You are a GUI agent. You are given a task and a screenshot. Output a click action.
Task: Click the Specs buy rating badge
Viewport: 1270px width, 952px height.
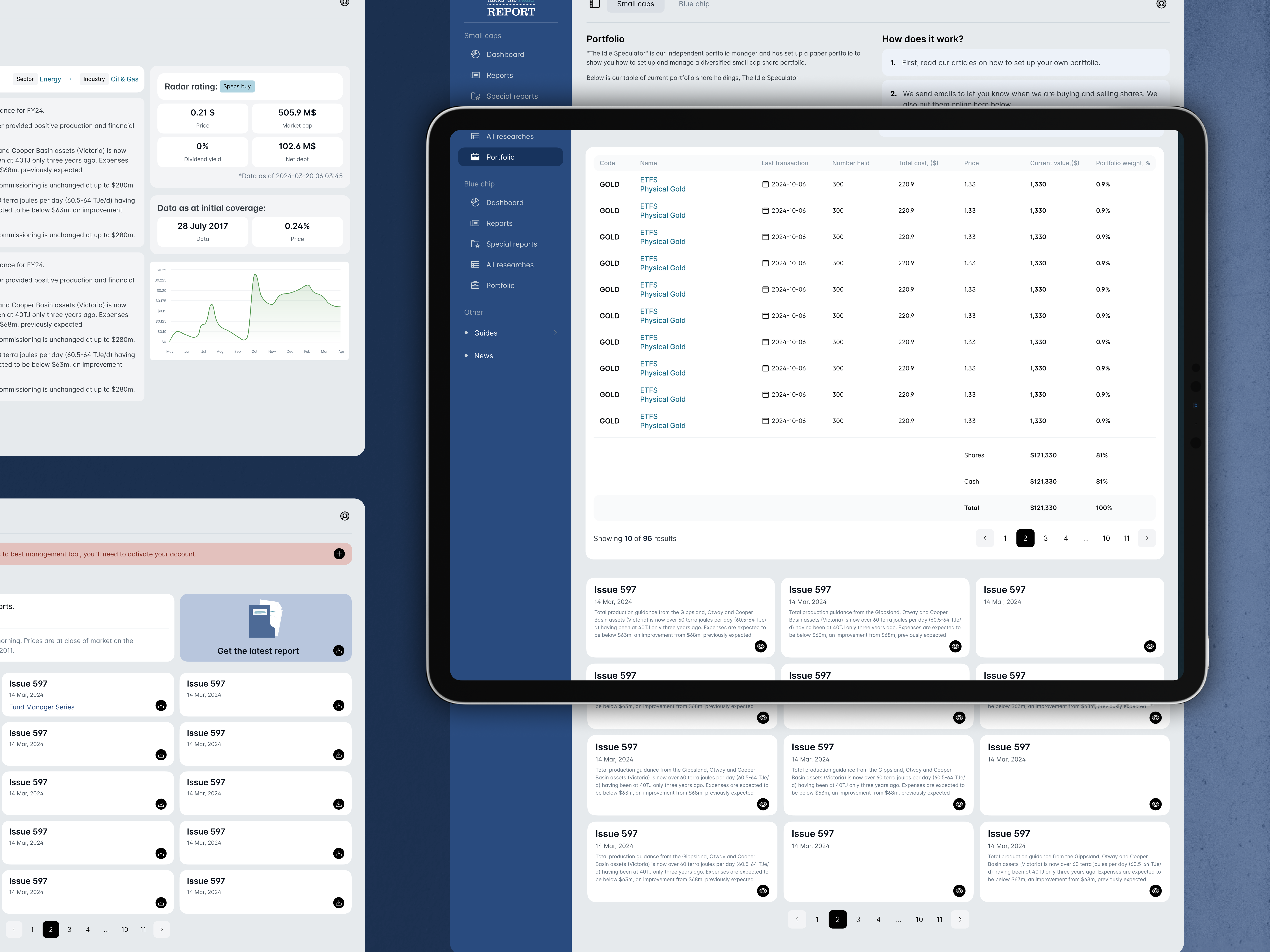pos(237,87)
